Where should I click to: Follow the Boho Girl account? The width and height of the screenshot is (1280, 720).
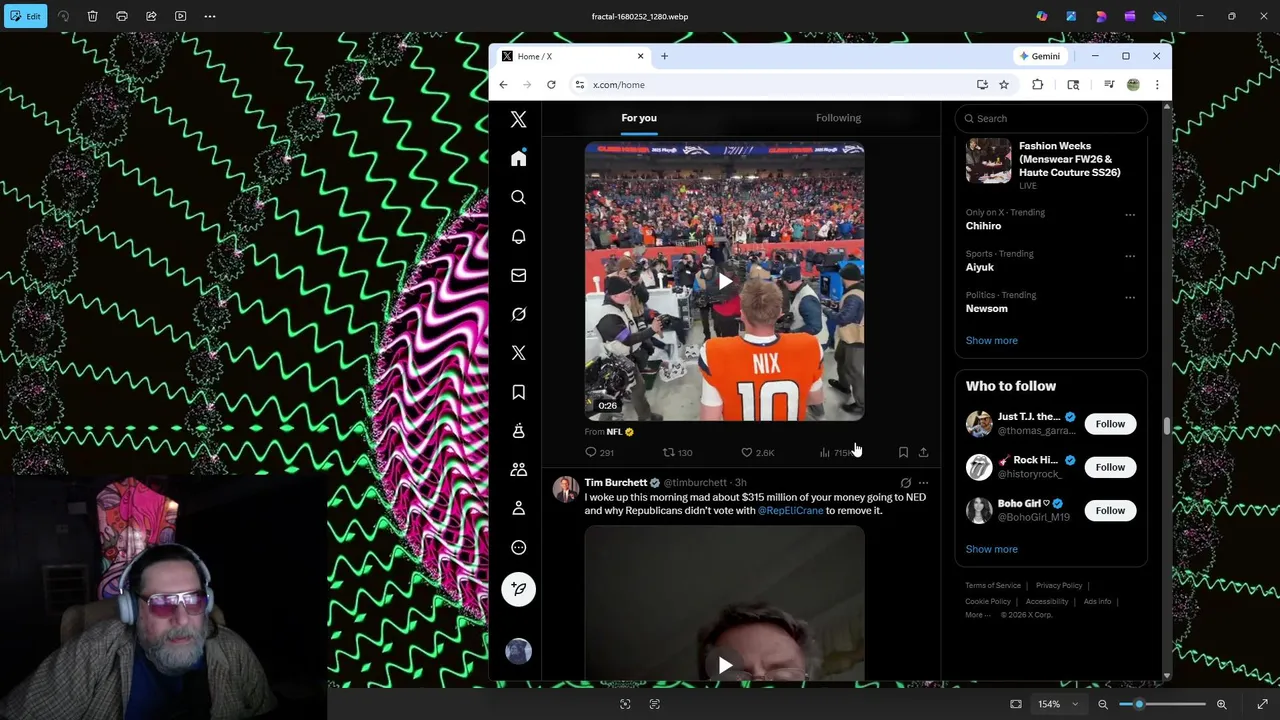tap(1110, 510)
